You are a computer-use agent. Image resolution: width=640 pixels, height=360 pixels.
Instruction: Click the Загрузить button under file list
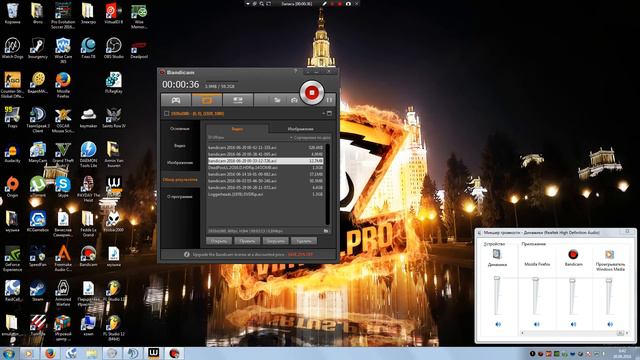(276, 241)
